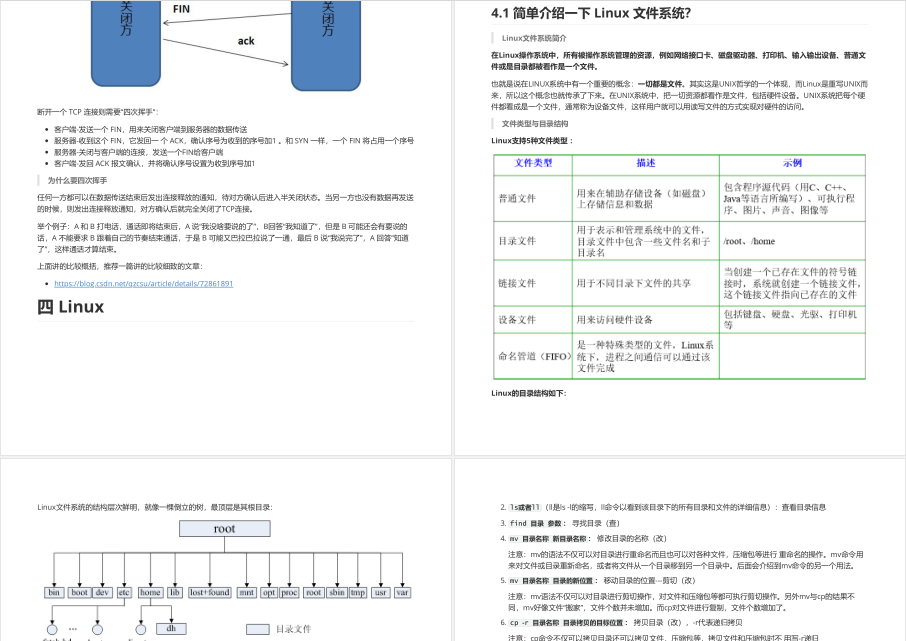Click the 'sbin' directory node
Image resolution: width=906 pixels, height=641 pixels.
pos(337,592)
